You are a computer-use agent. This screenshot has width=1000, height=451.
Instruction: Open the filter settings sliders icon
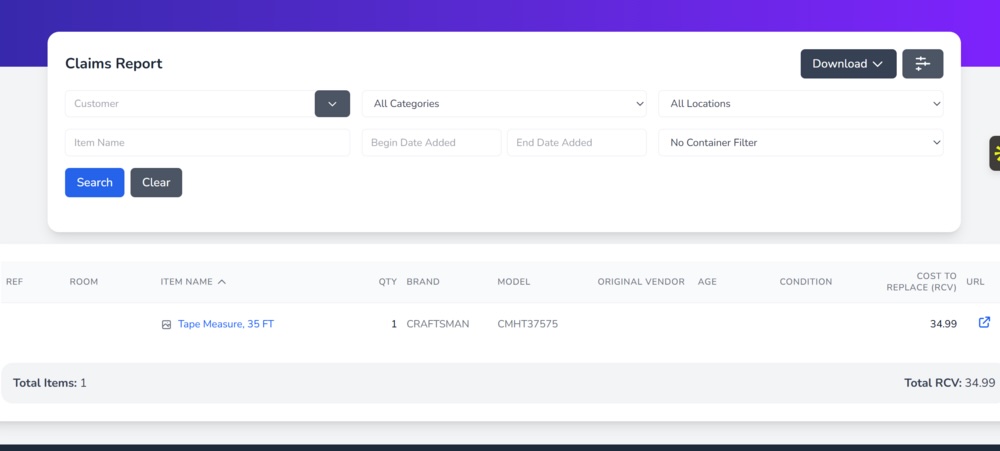point(922,64)
